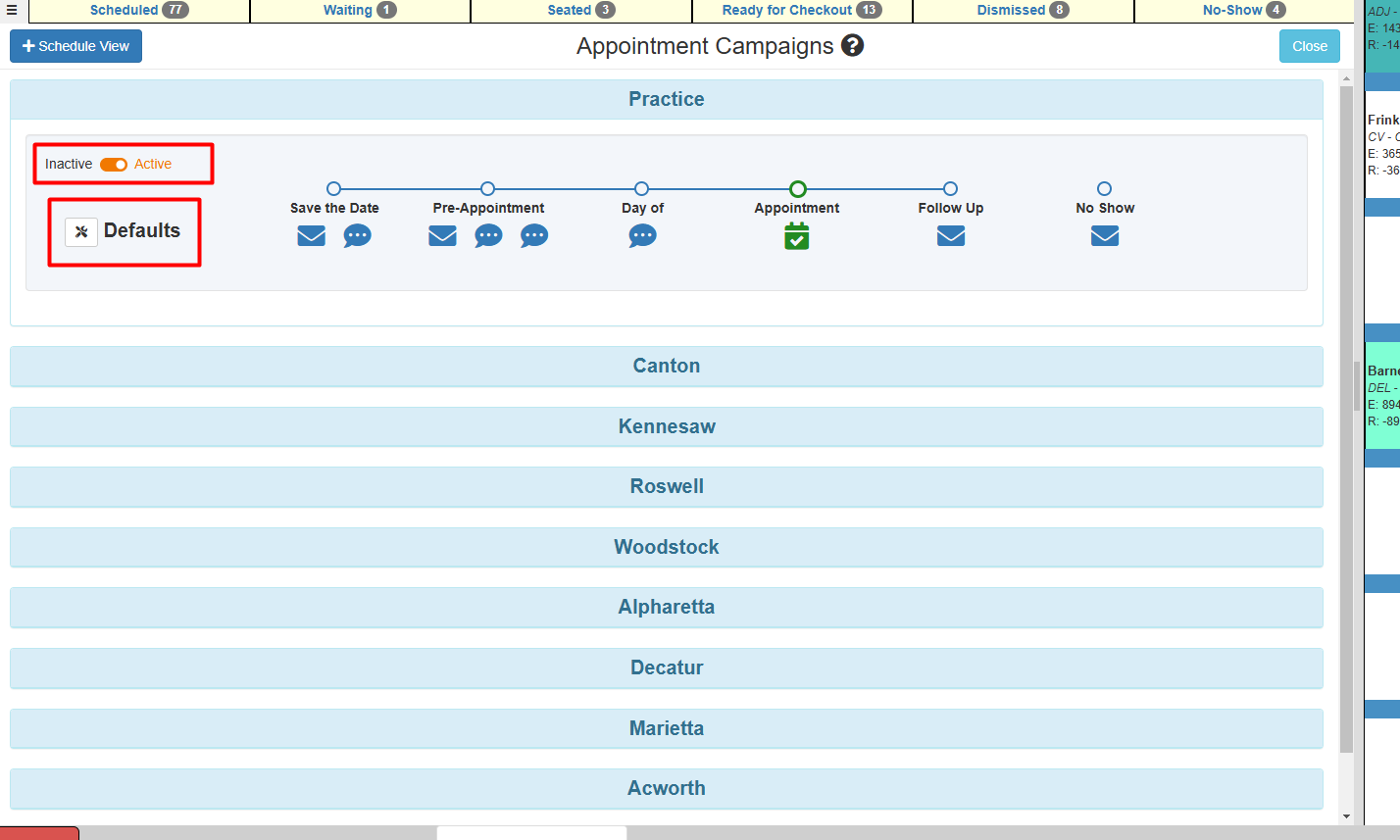Screen dimensions: 1400x840
Task: Toggle the No Show stage circle
Action: 1104,188
